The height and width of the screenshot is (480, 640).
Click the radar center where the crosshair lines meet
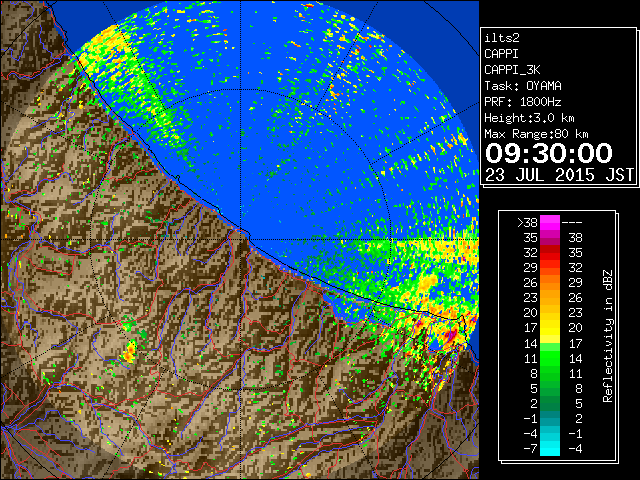click(x=241, y=239)
